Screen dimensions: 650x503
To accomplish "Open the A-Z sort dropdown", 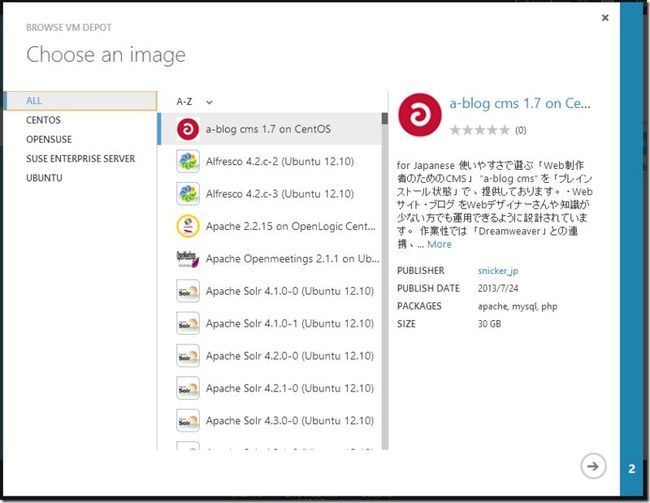I will pos(194,102).
